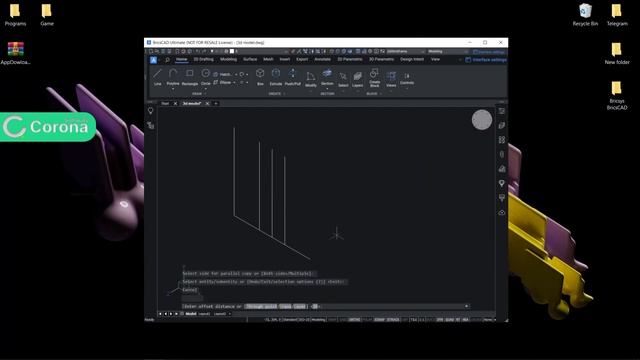640x360 pixels.
Task: Select the Line drawing tool
Action: pyautogui.click(x=158, y=77)
